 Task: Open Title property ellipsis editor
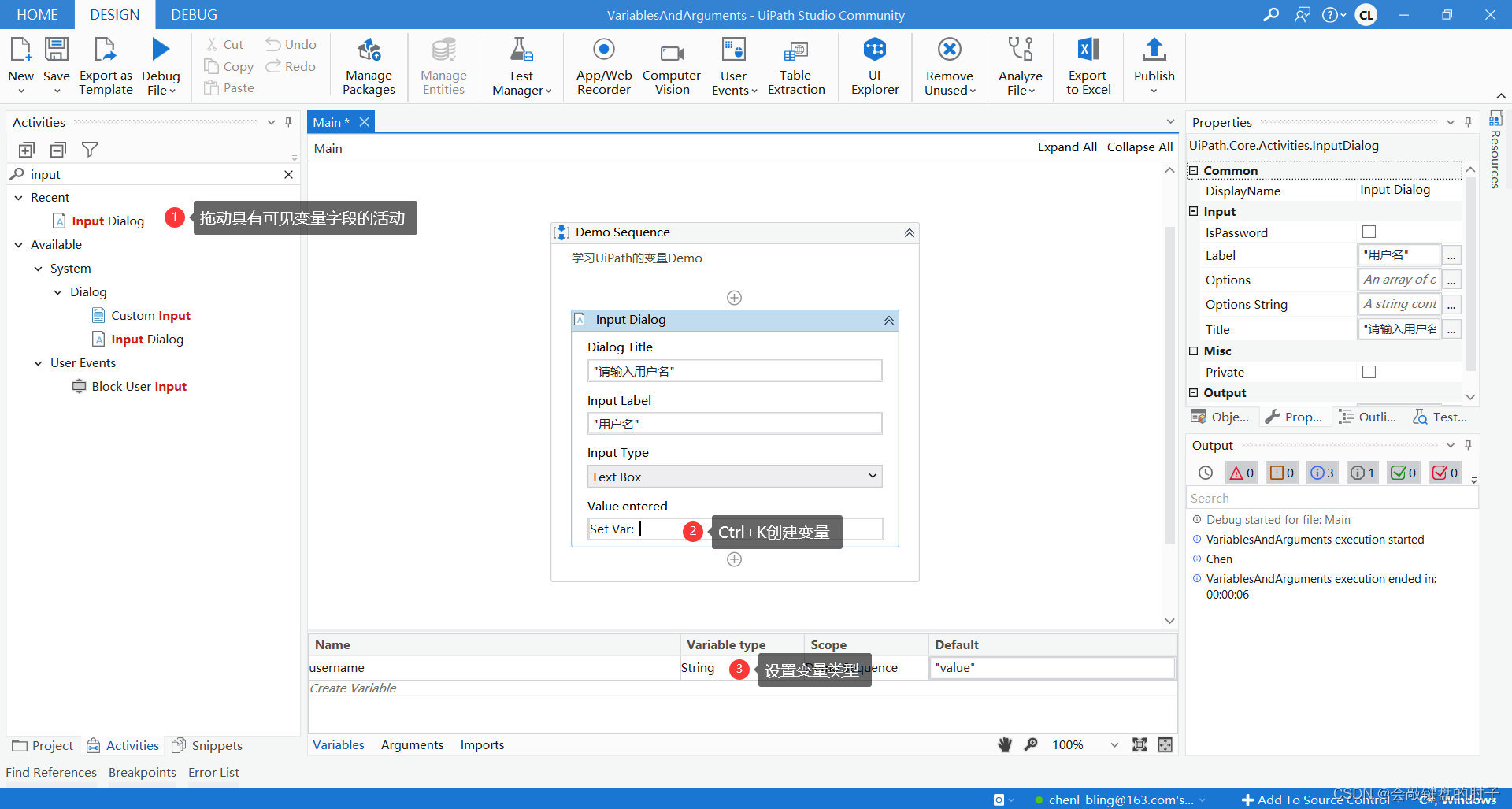click(x=1451, y=329)
